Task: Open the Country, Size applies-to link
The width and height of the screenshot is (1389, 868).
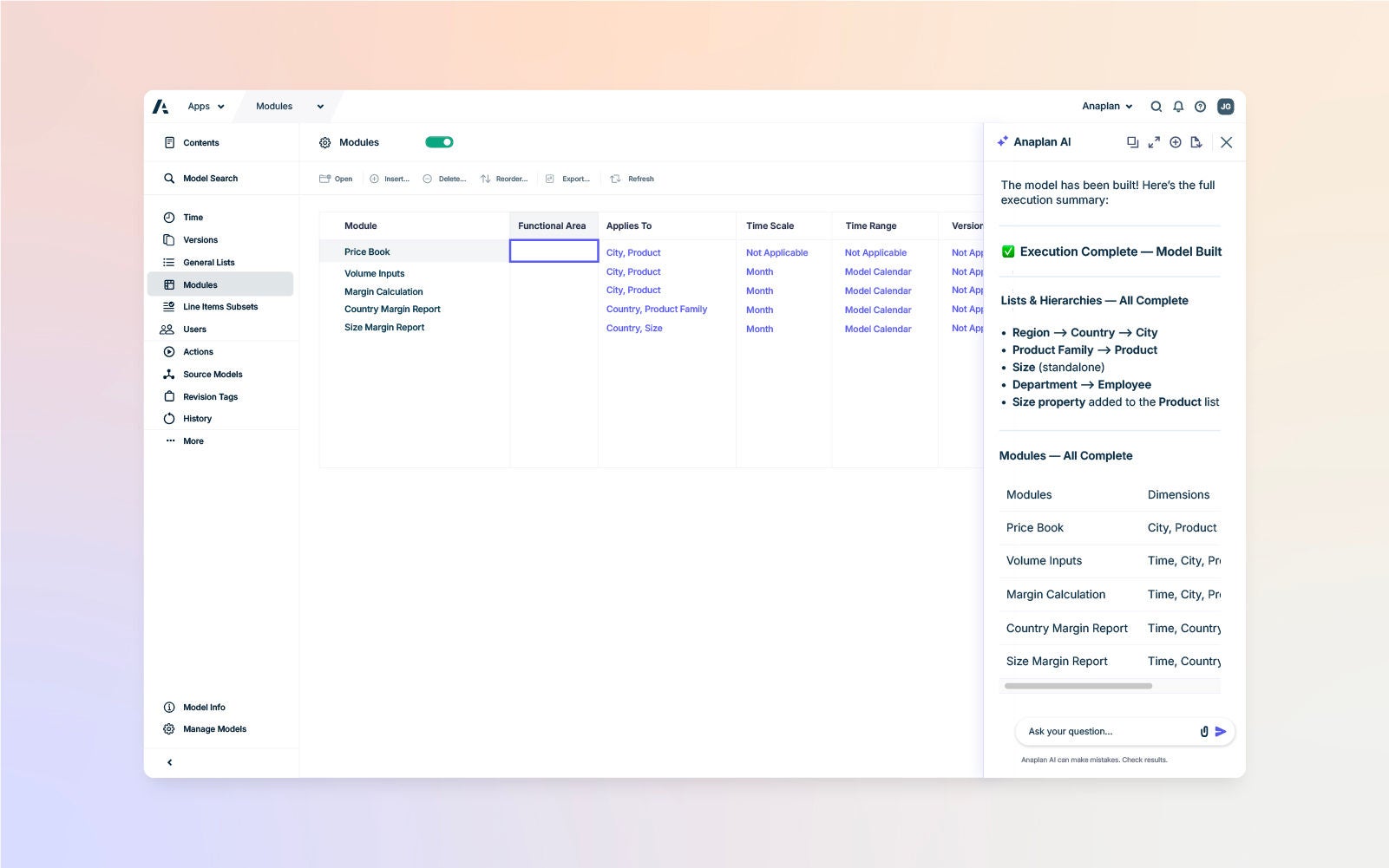Action: pyautogui.click(x=634, y=329)
